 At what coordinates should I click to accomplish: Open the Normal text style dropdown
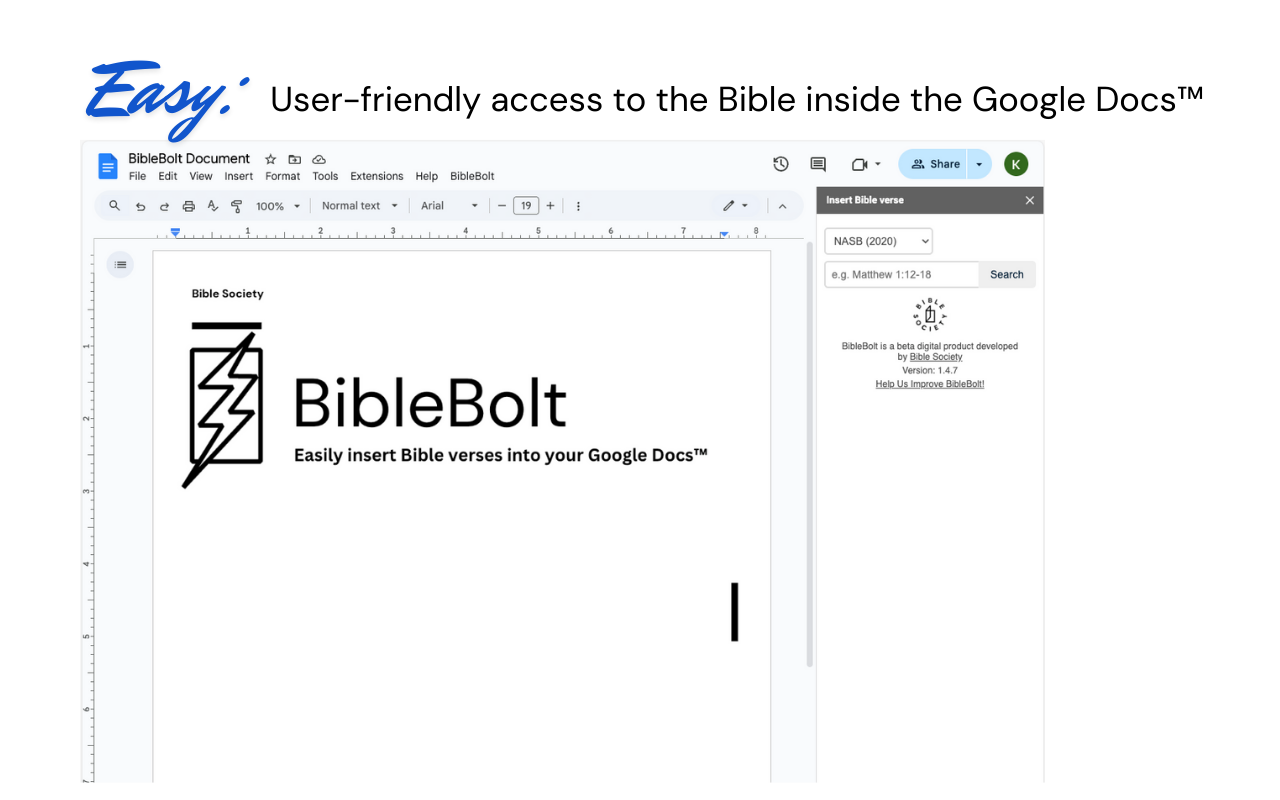(x=360, y=206)
